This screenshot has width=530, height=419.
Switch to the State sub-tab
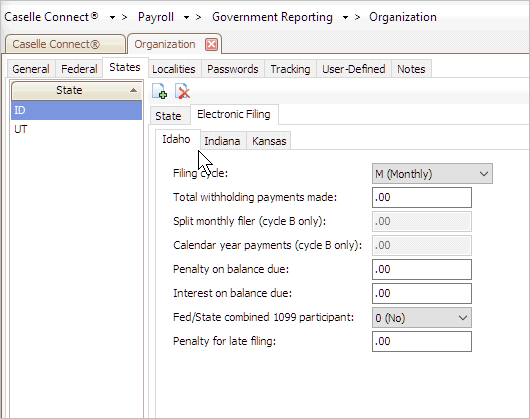pyautogui.click(x=168, y=116)
